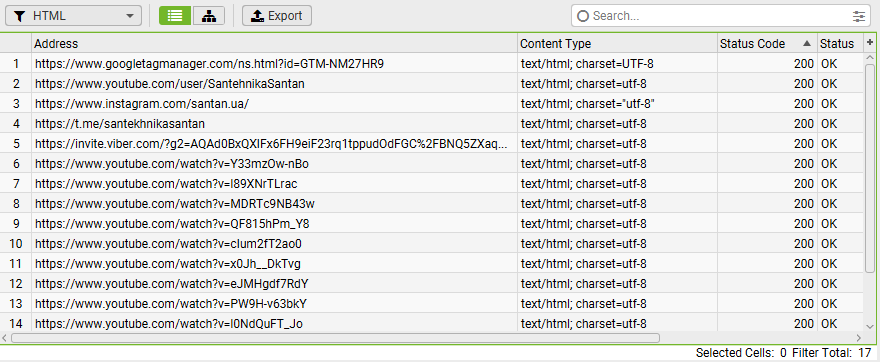Open search filter settings icon
The height and width of the screenshot is (362, 880).
coord(859,16)
